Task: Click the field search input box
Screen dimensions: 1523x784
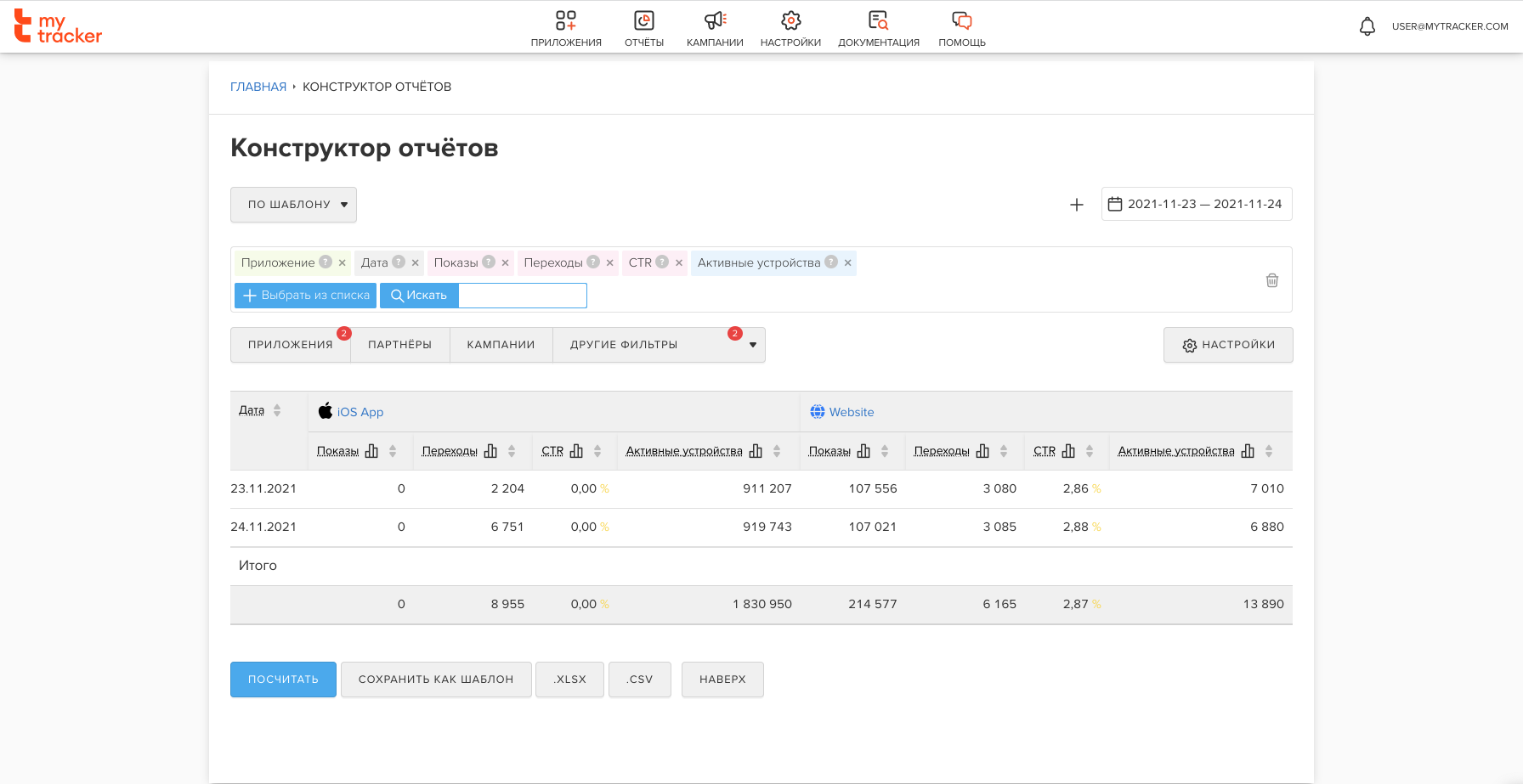Action: coord(522,296)
